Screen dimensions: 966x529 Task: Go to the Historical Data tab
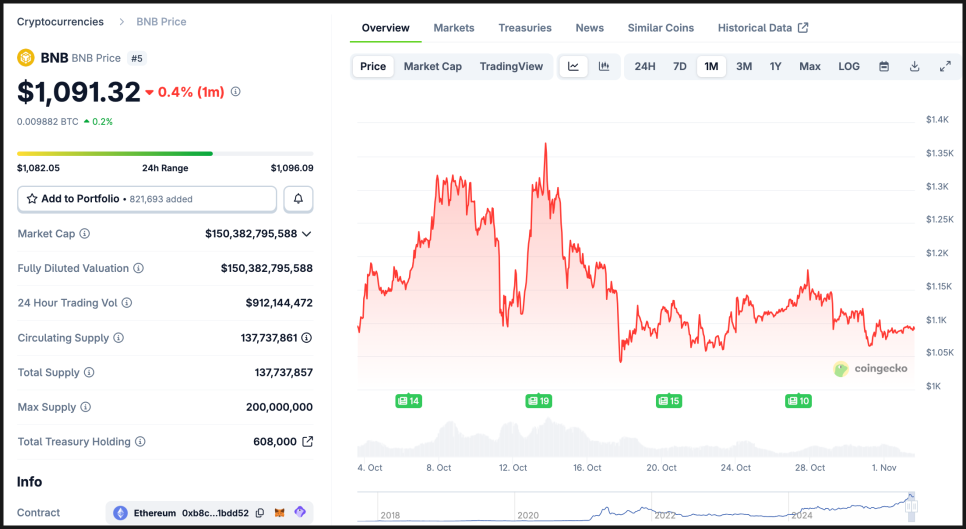click(762, 28)
